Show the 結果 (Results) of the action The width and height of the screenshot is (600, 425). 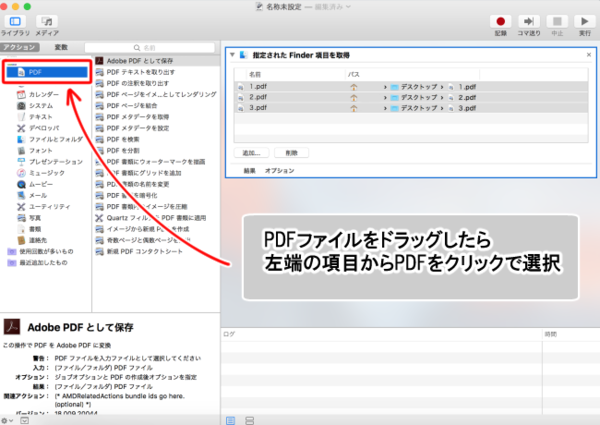click(x=250, y=171)
